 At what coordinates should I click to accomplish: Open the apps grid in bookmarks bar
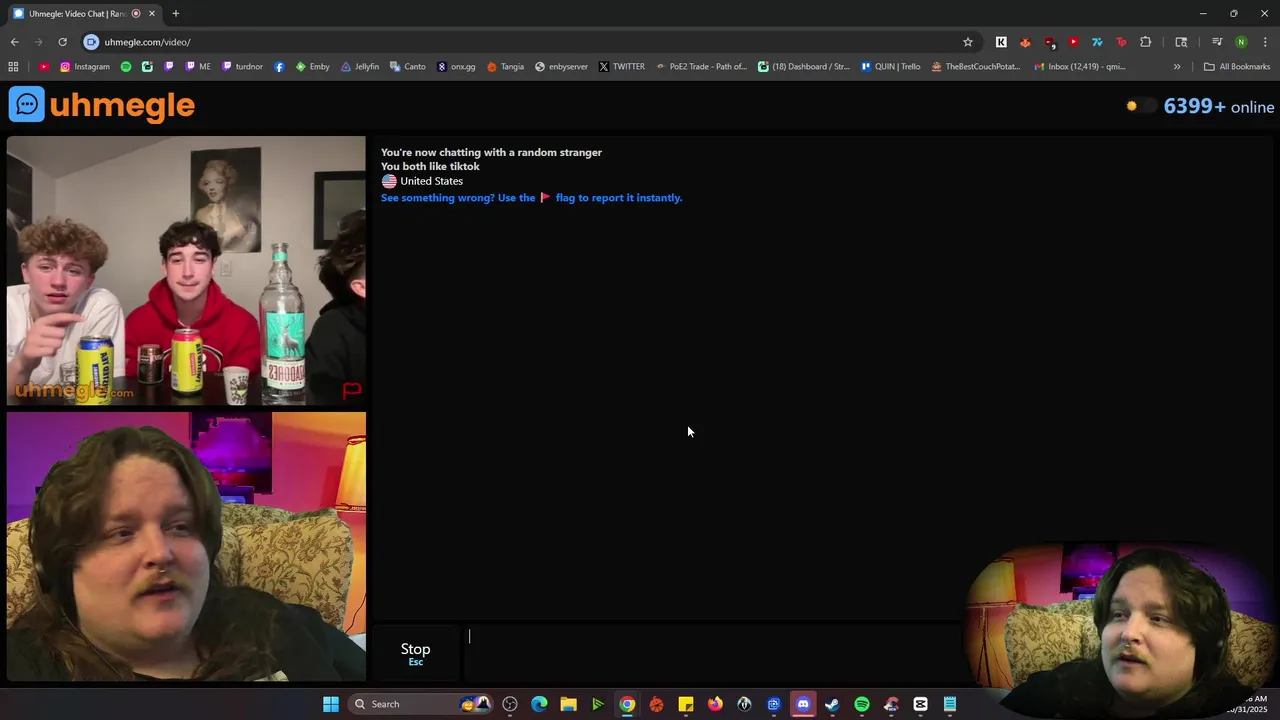pyautogui.click(x=13, y=67)
